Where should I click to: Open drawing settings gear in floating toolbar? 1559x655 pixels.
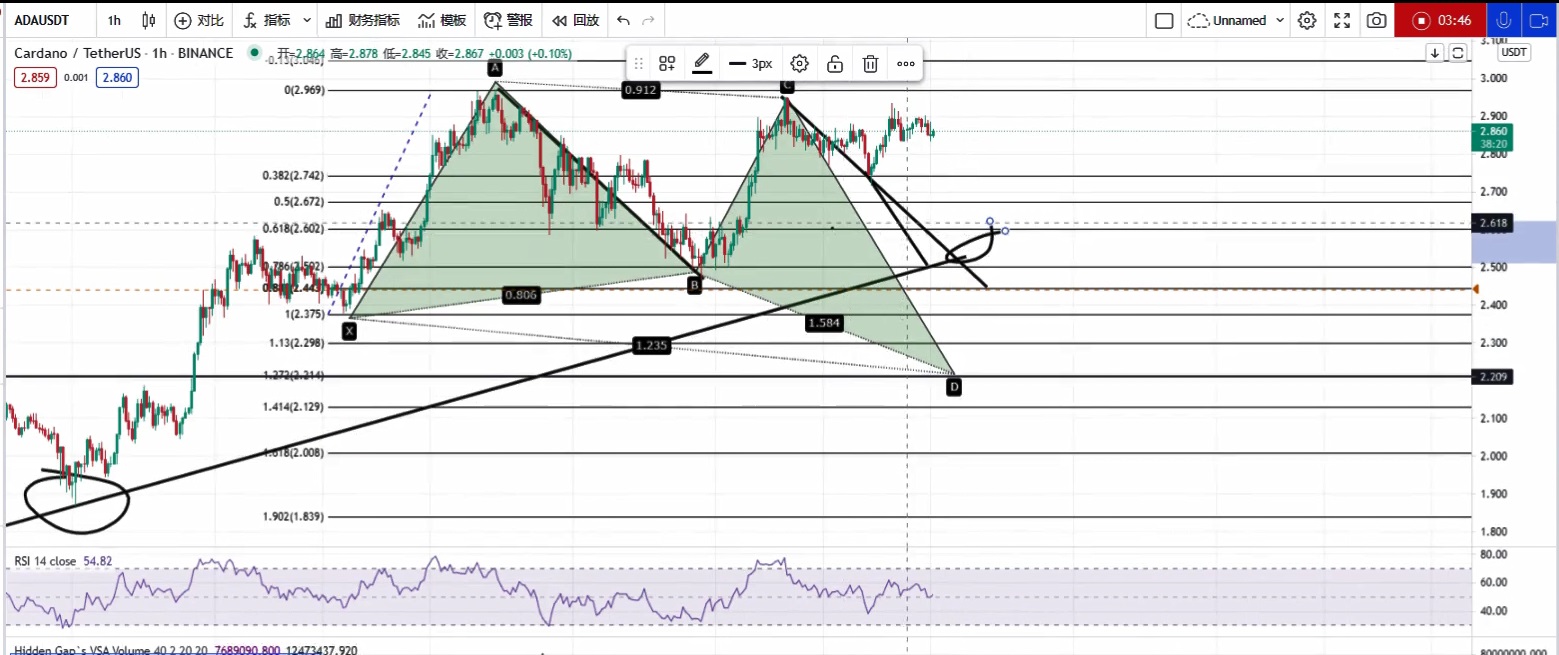pyautogui.click(x=799, y=64)
